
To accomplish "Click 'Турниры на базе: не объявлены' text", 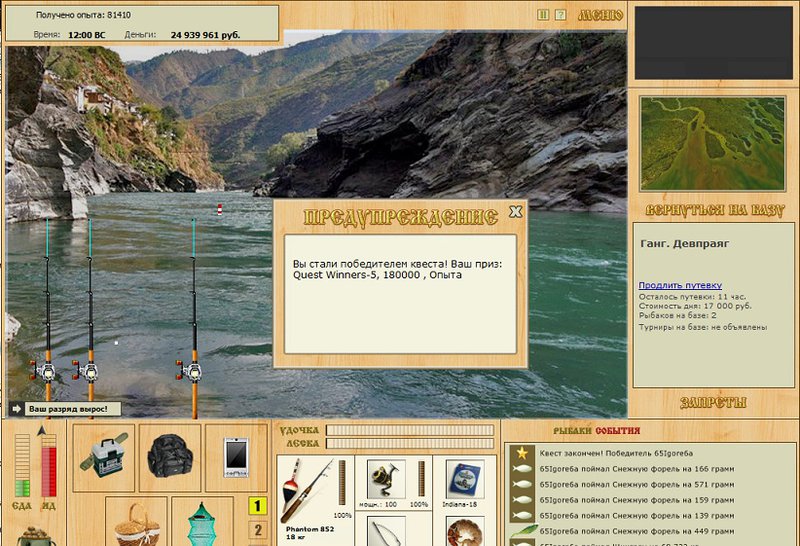I will click(703, 327).
